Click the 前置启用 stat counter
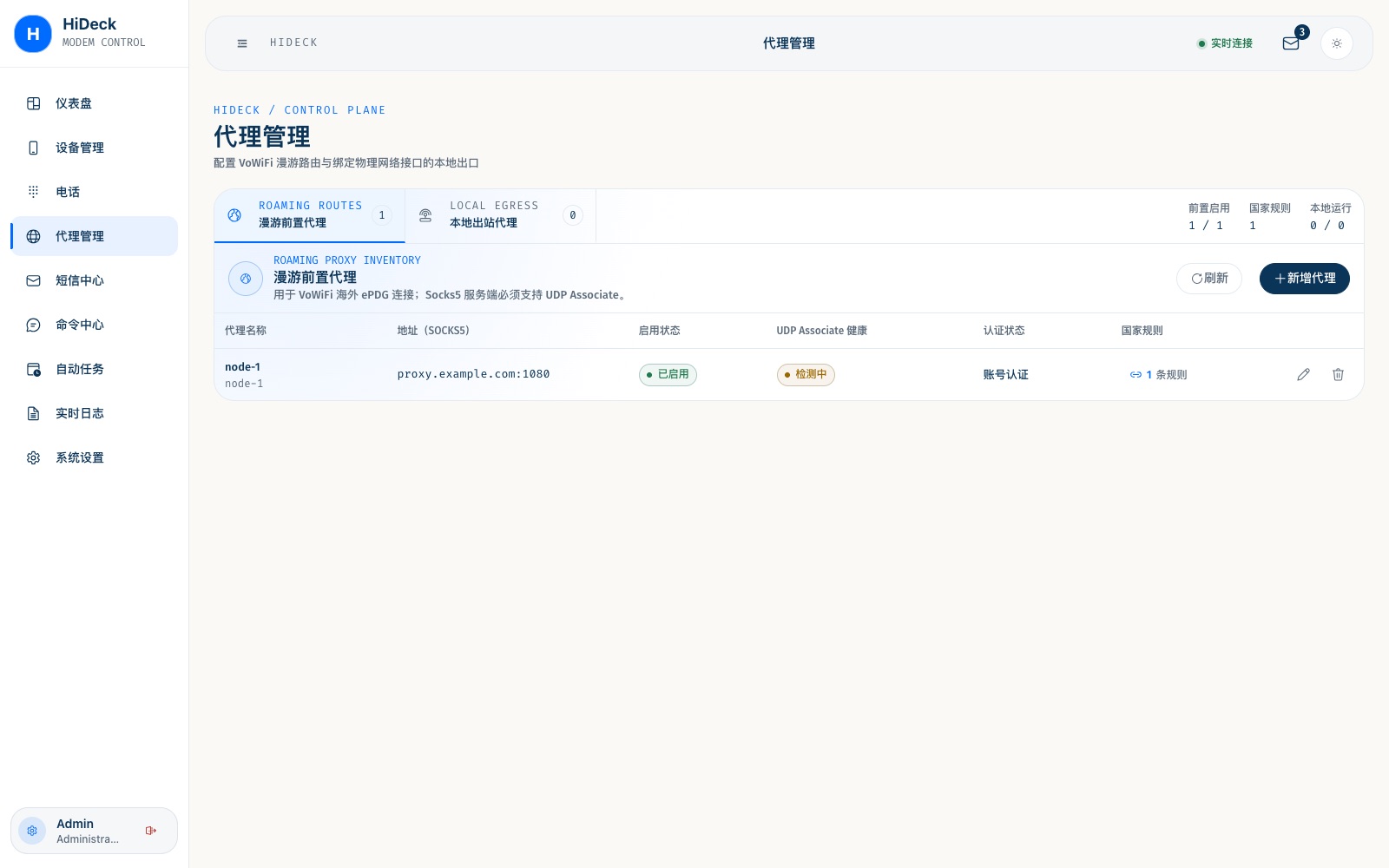The width and height of the screenshot is (1389, 868). (x=1209, y=216)
